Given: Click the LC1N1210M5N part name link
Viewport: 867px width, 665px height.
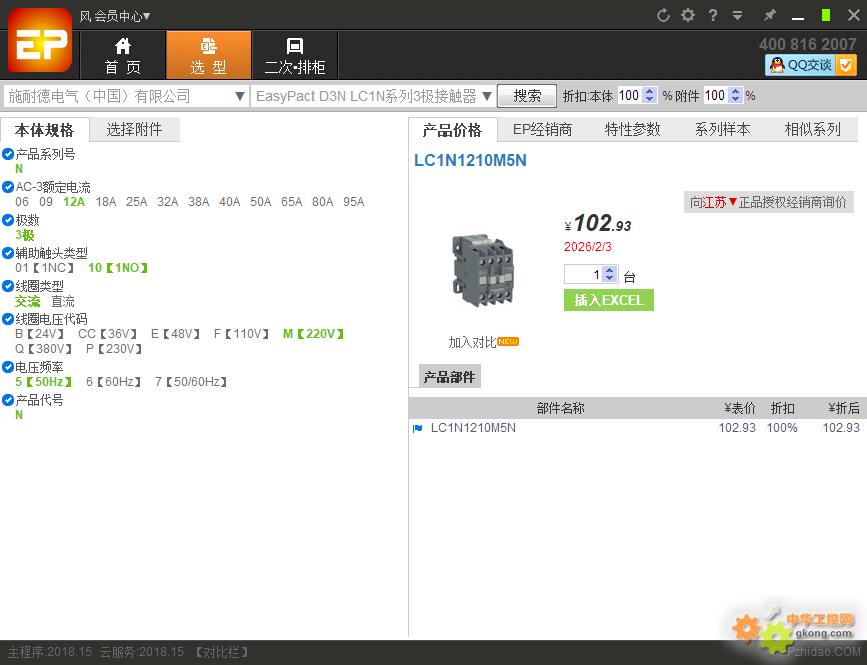Looking at the screenshot, I should click(472, 427).
